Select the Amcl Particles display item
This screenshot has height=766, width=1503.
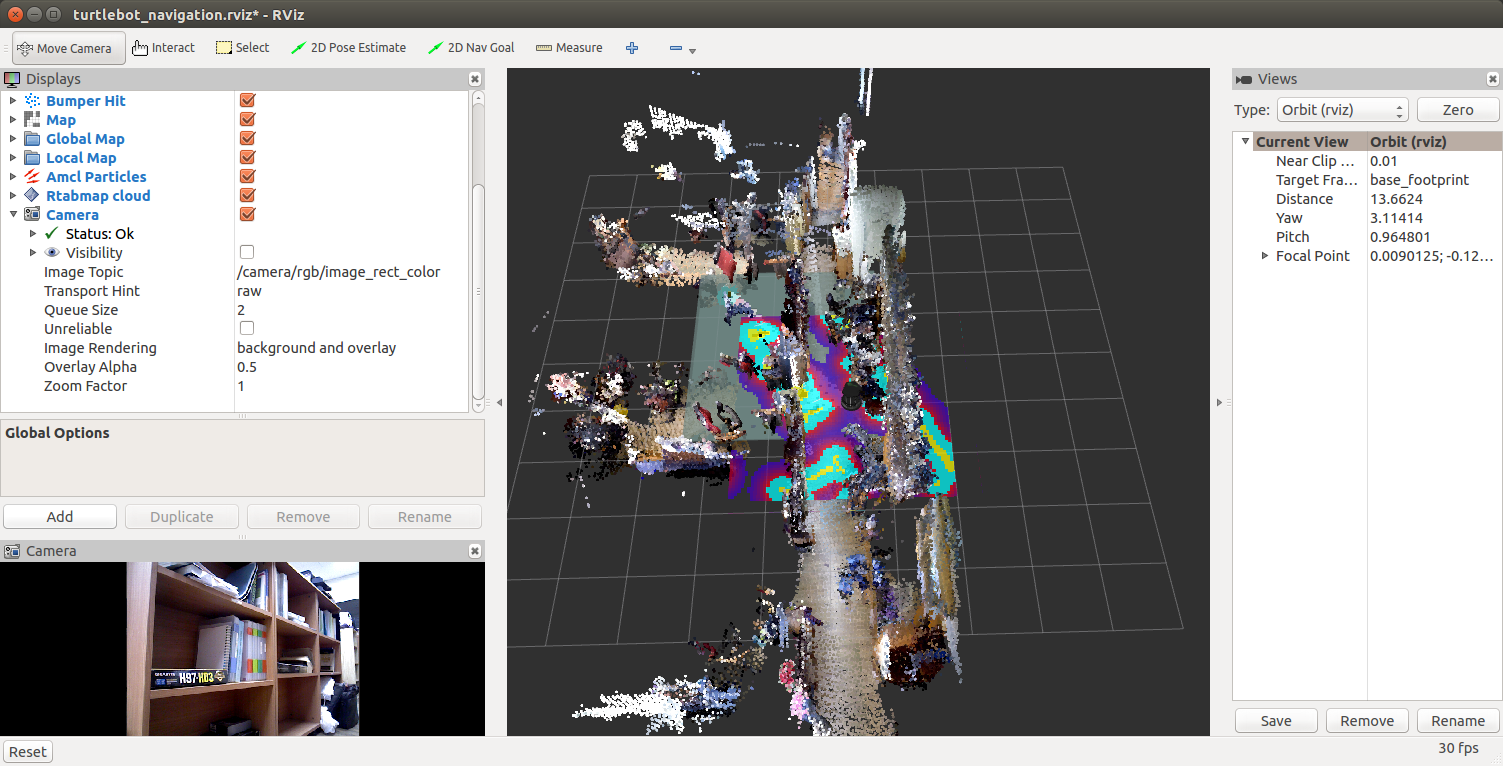click(x=96, y=177)
